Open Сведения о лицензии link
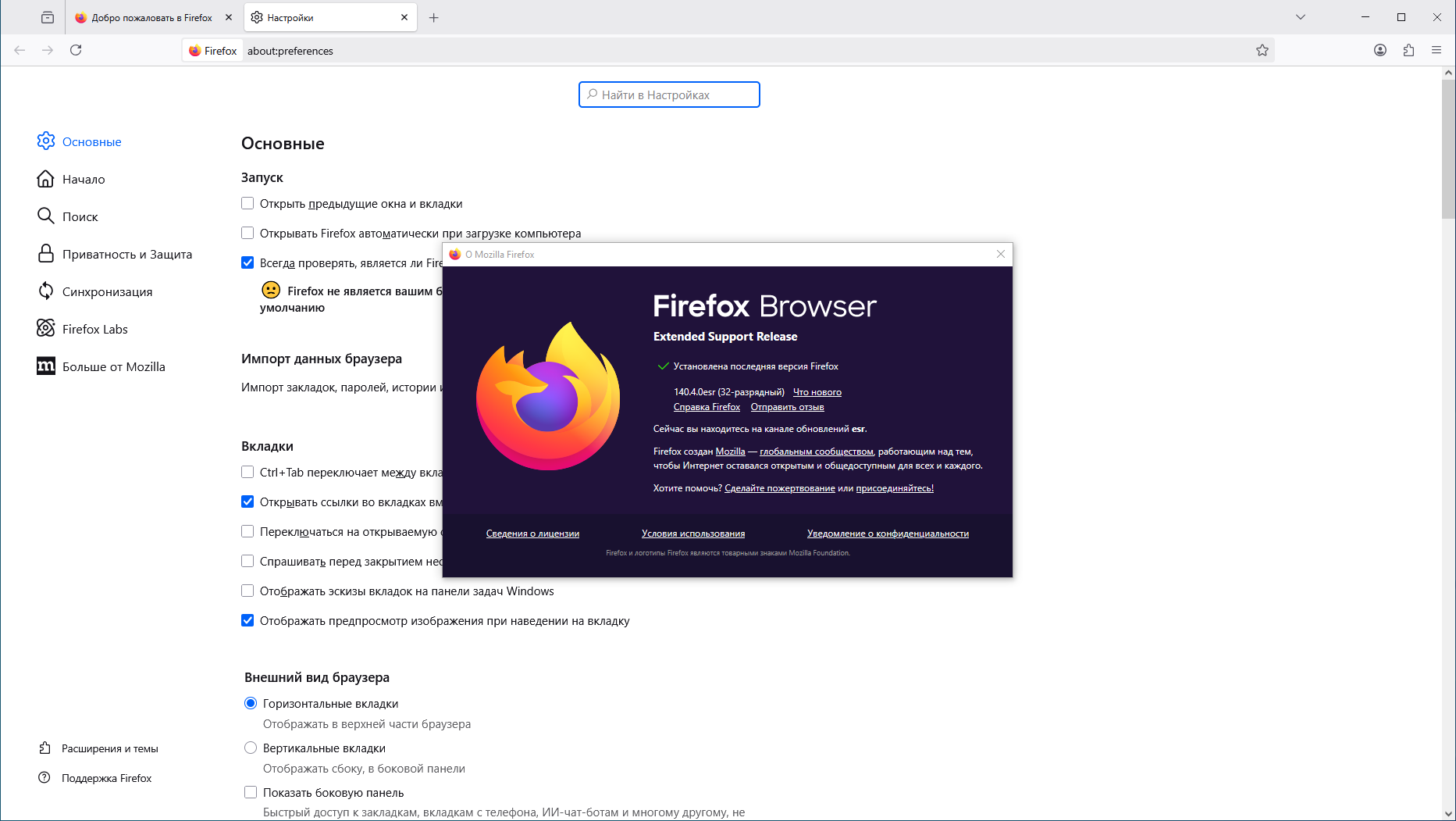Screen dimensions: 1456x821 pos(532,534)
